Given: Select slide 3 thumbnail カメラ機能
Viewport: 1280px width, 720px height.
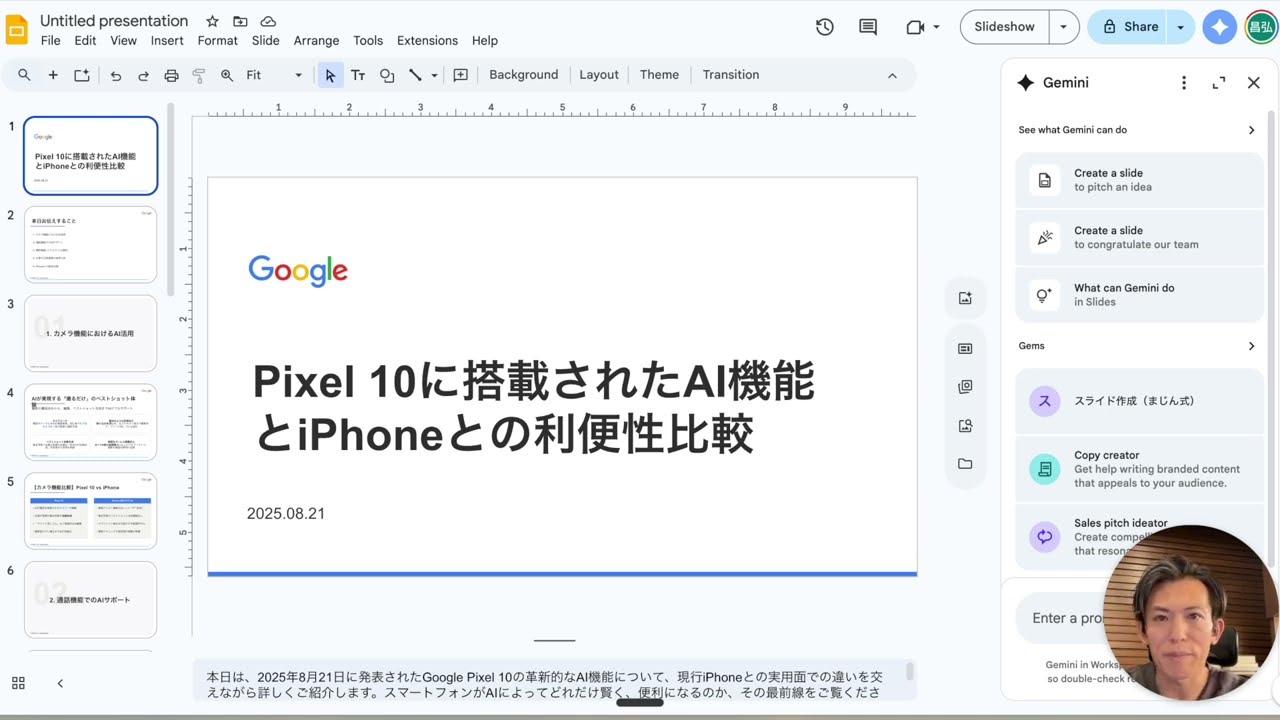Looking at the screenshot, I should pyautogui.click(x=91, y=333).
